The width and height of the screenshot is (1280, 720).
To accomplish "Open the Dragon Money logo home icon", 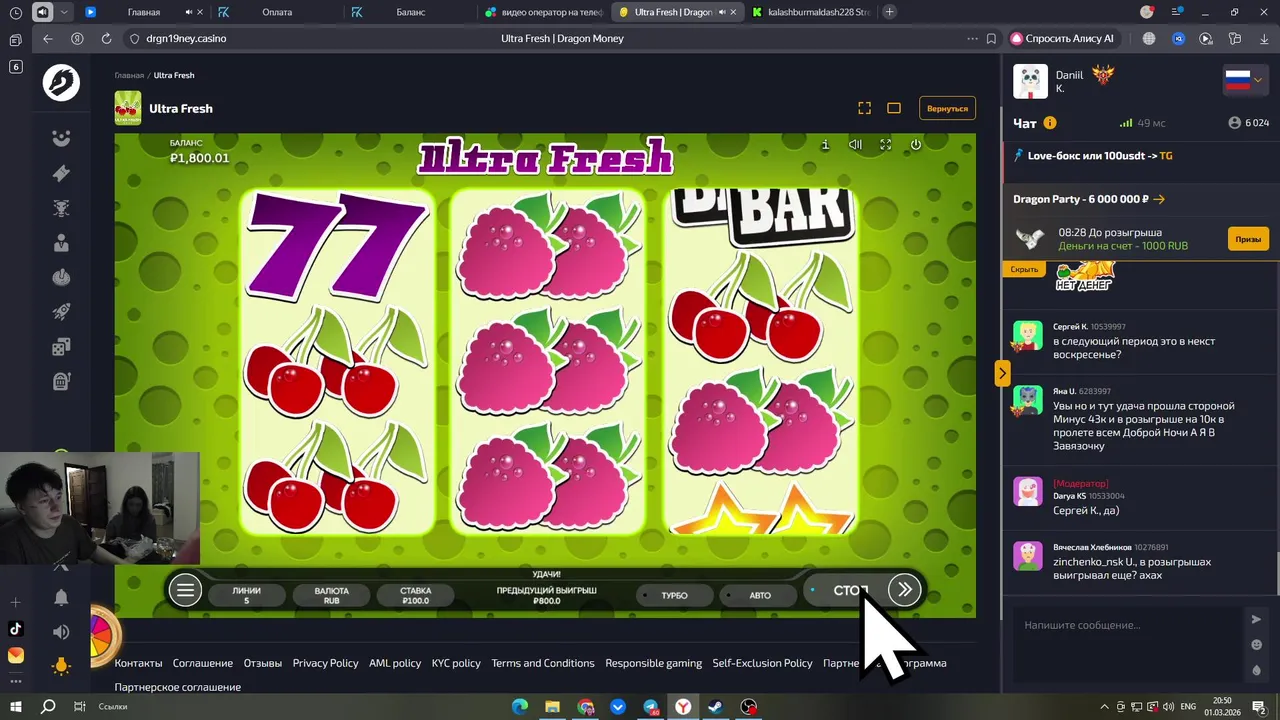I will coord(61,82).
